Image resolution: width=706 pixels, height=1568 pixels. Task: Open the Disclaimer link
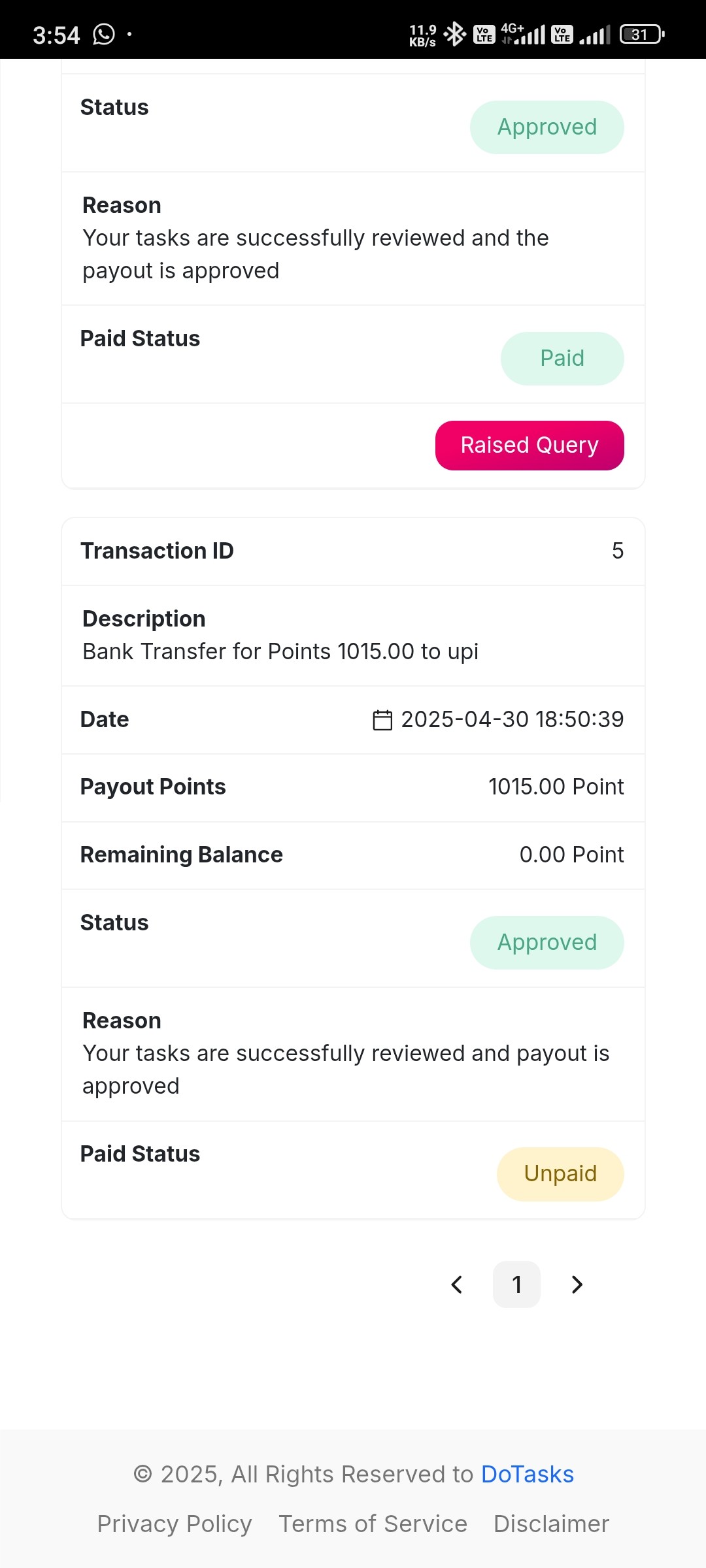(551, 1524)
